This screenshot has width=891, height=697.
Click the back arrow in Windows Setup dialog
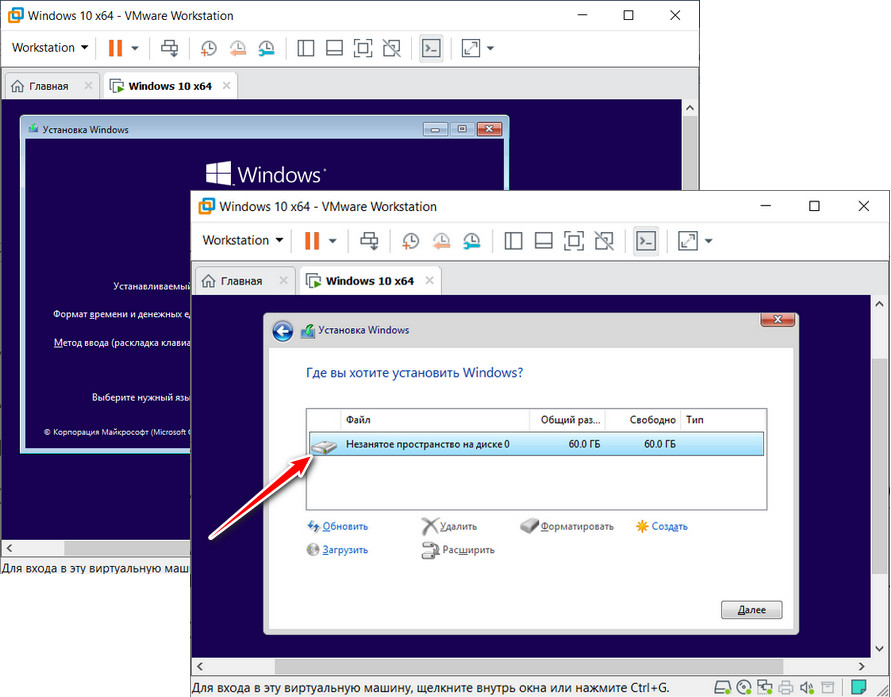(283, 331)
